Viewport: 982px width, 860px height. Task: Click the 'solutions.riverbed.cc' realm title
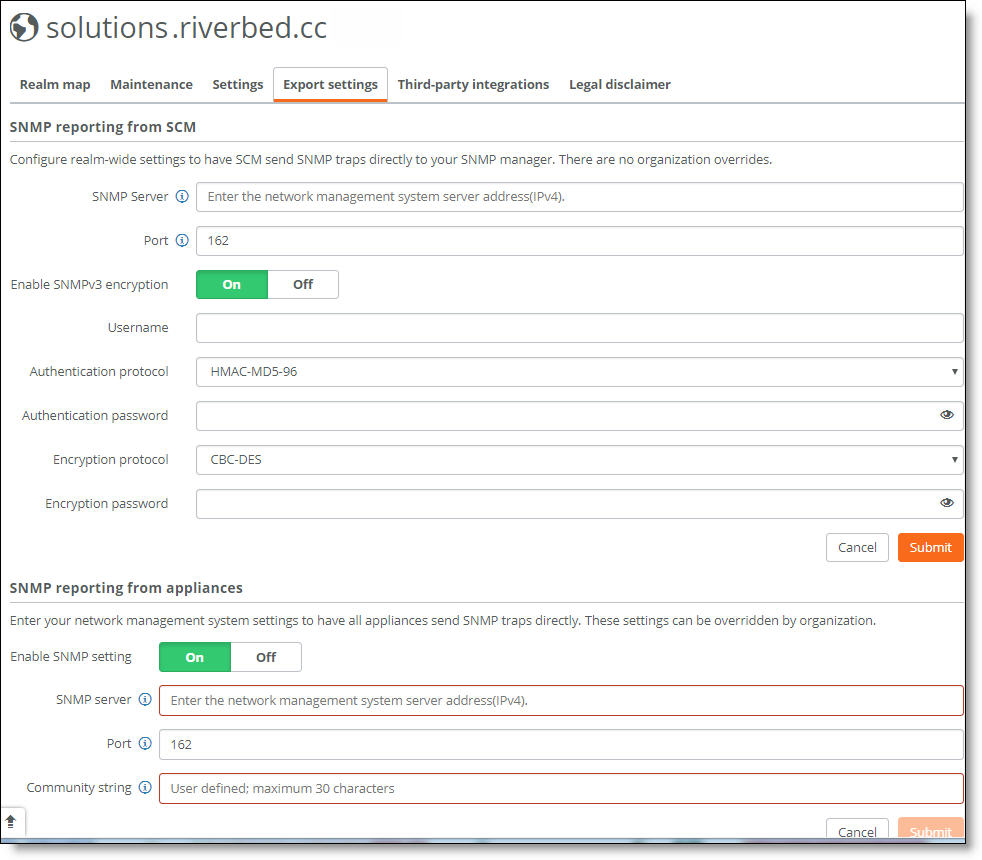click(187, 28)
